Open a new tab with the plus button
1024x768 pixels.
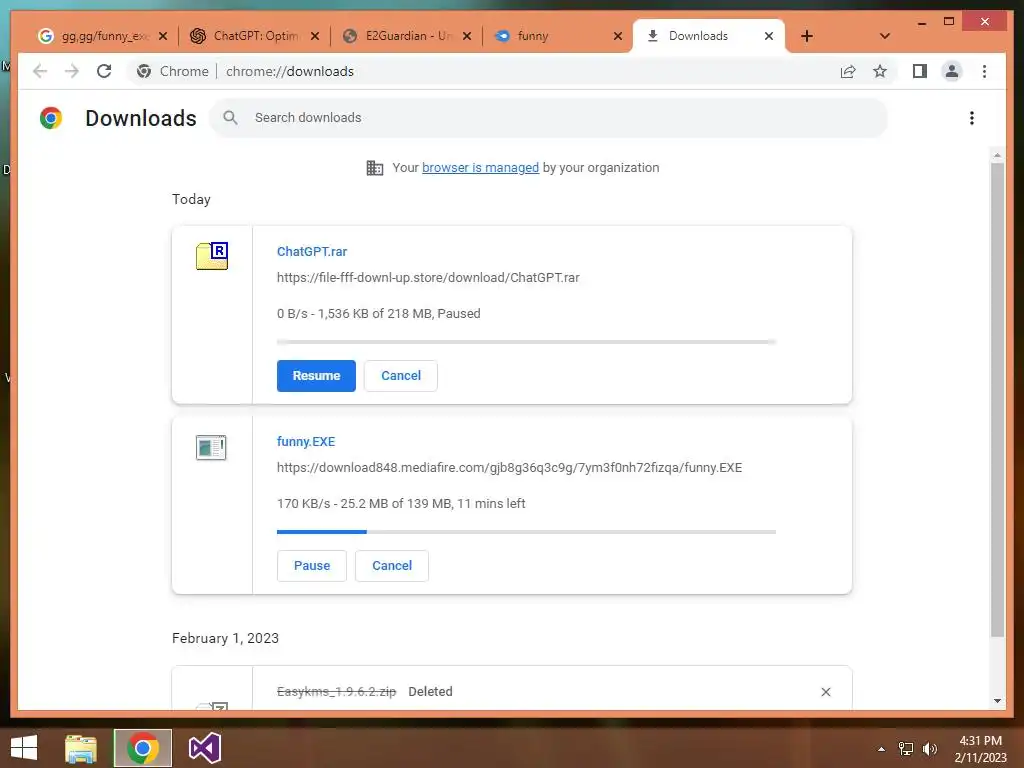(x=807, y=36)
